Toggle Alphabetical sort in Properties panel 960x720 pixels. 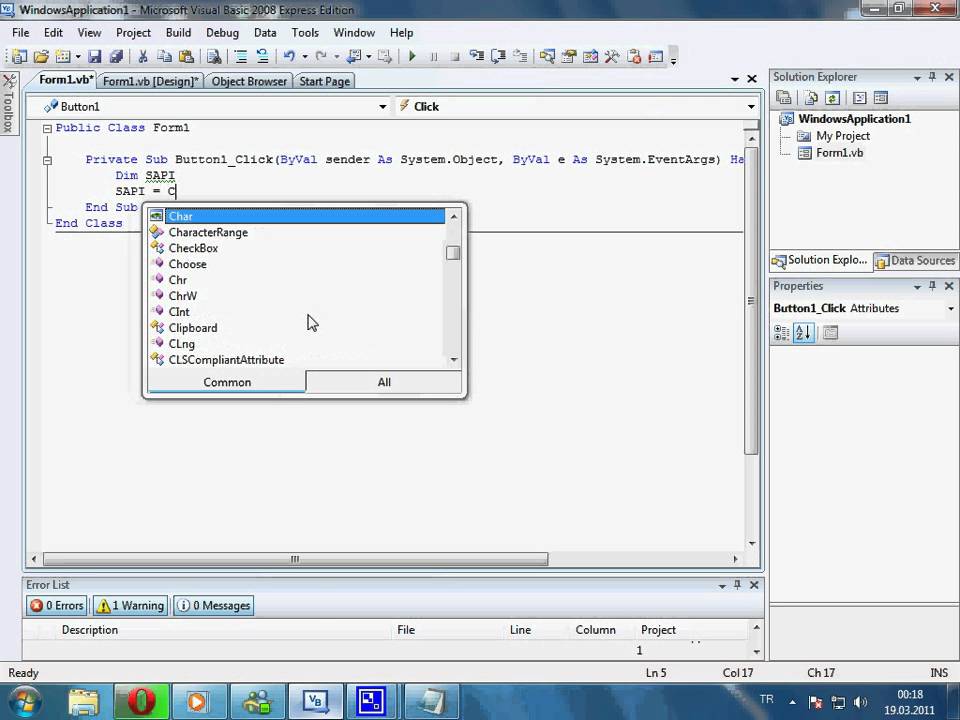(803, 332)
